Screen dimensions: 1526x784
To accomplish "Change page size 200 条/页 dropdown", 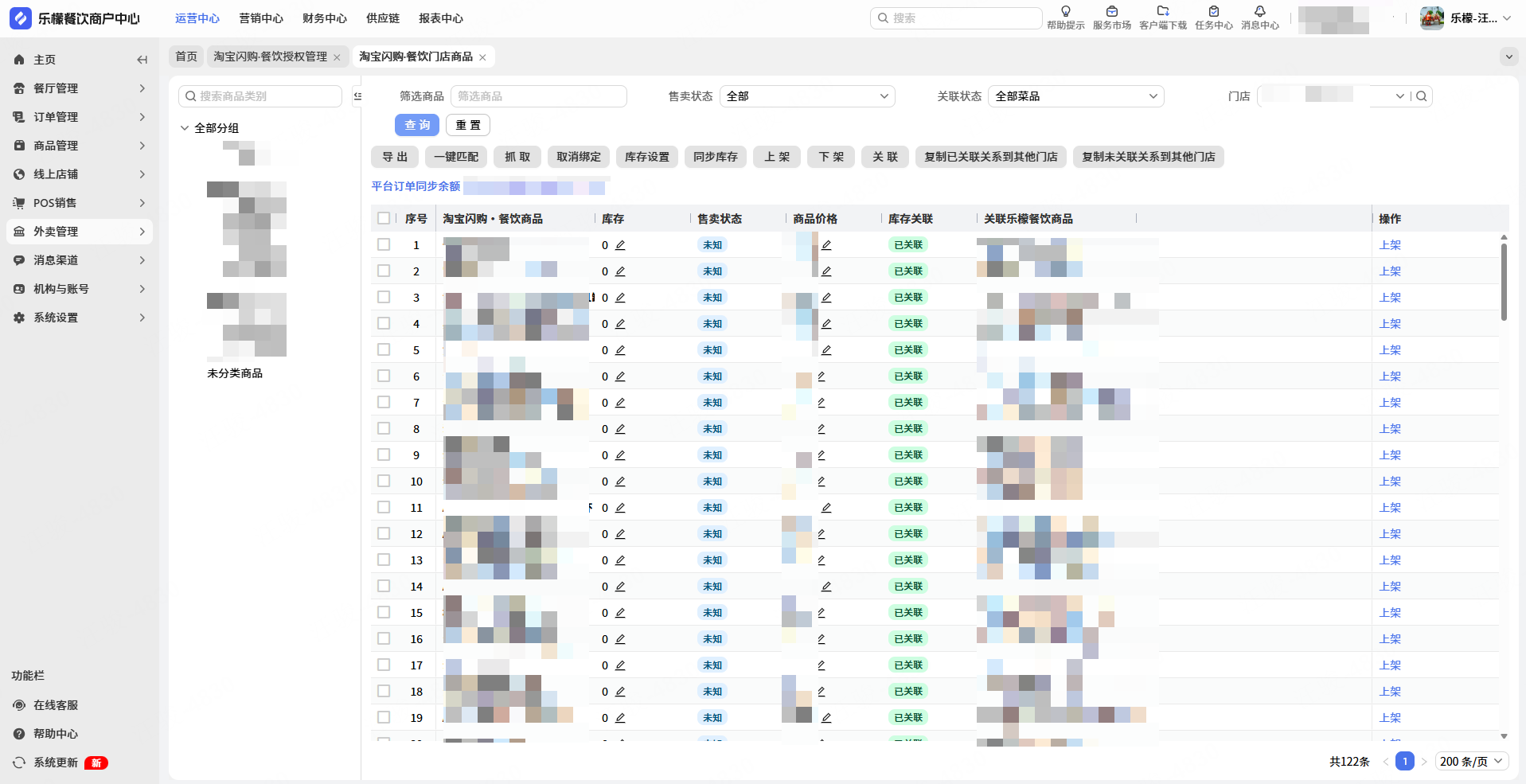I will [x=1472, y=762].
